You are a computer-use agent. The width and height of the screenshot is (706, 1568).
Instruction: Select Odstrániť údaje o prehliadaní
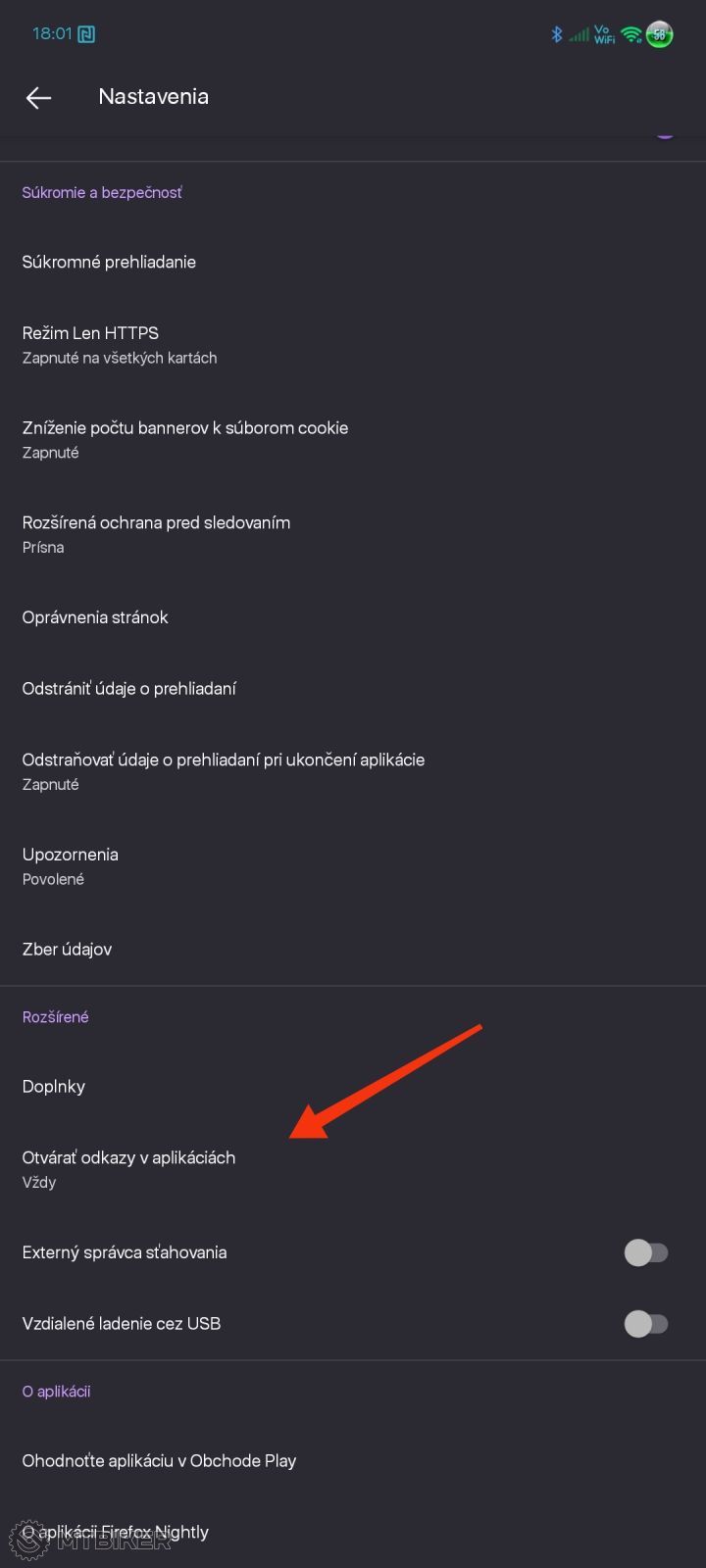coord(128,689)
